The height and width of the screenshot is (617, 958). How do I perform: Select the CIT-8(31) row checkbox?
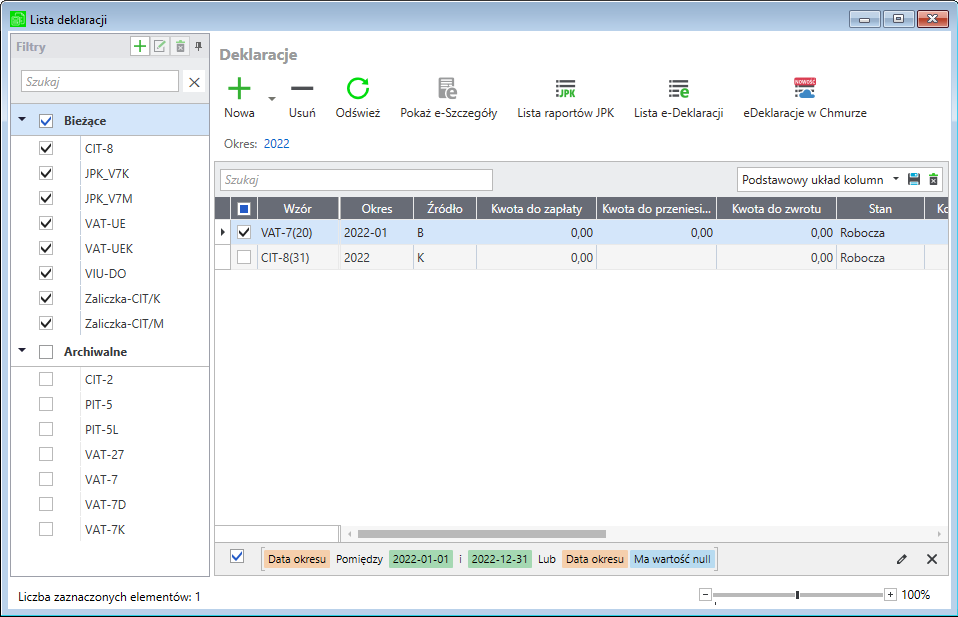click(244, 257)
